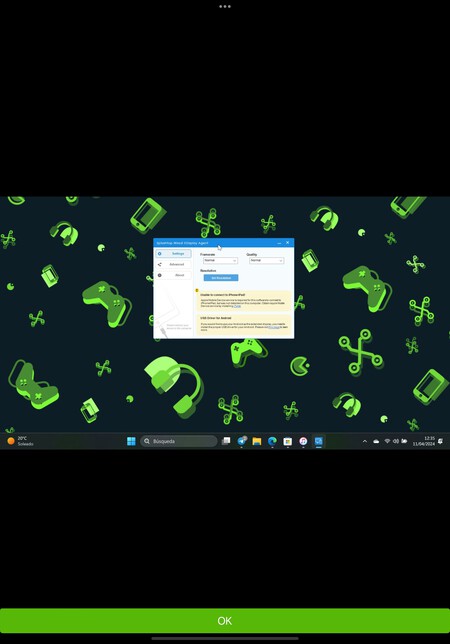Expand the Quality dropdown

pos(266,260)
